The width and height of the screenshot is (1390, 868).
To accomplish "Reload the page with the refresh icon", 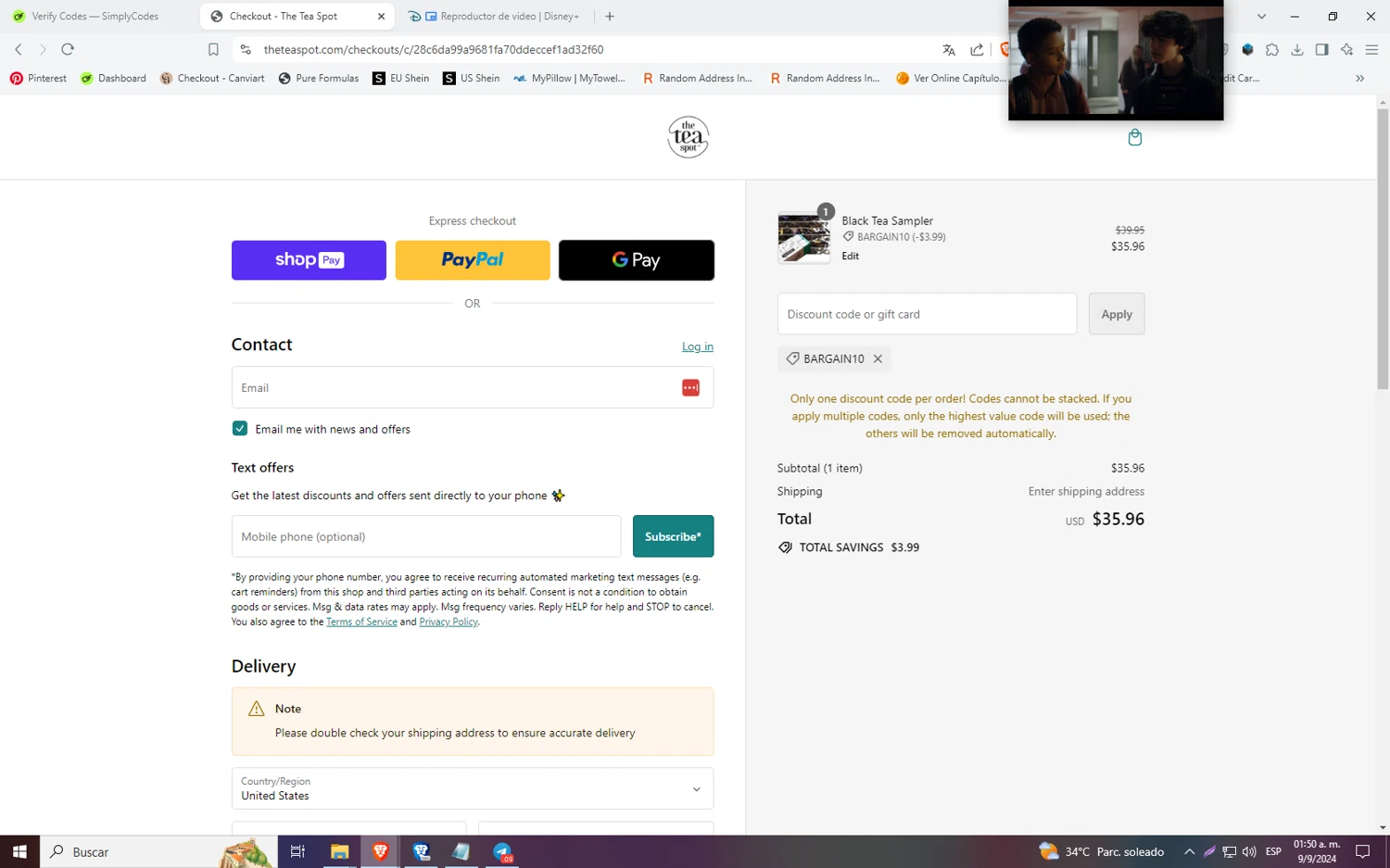I will coord(68,49).
